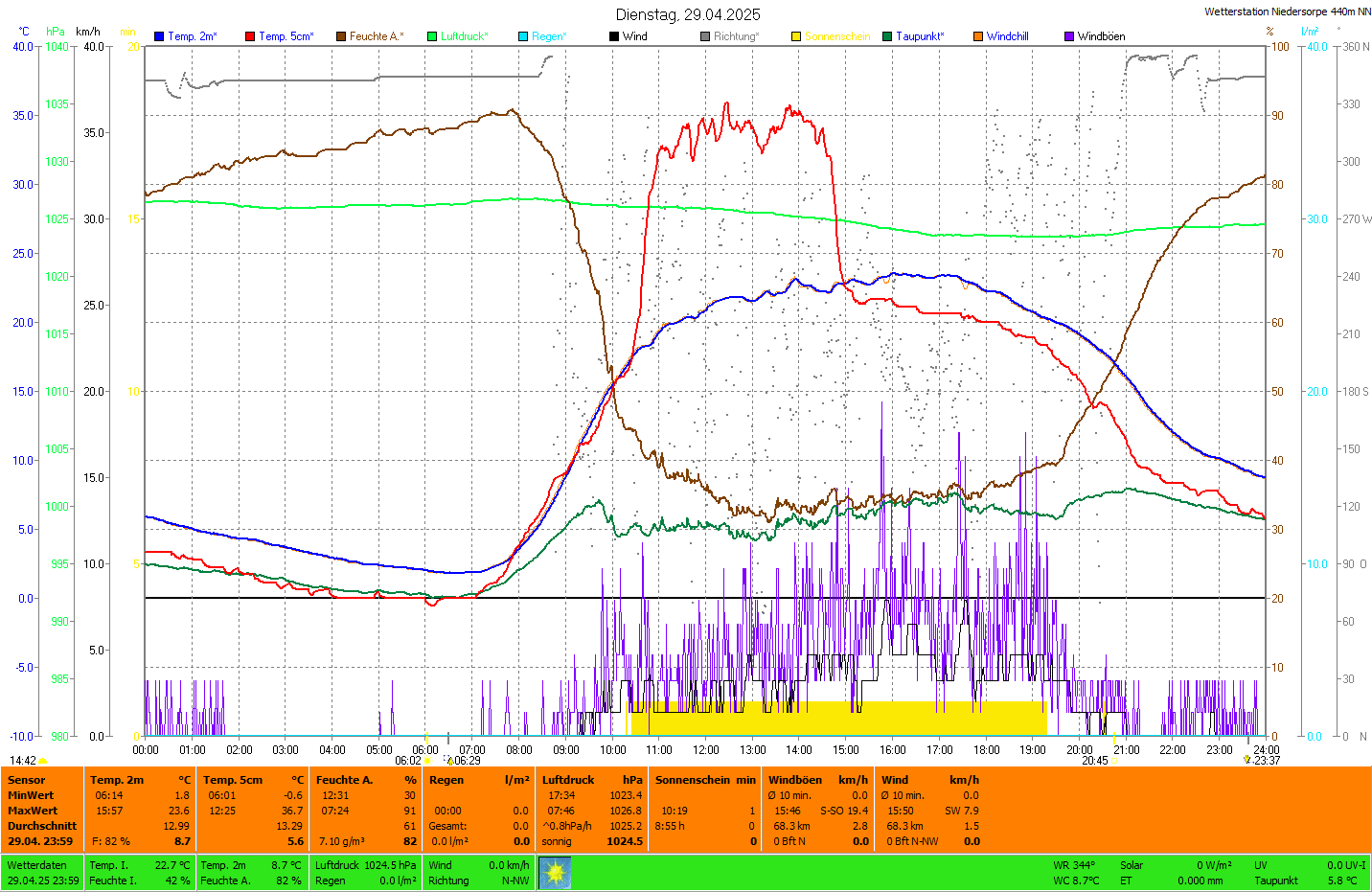Click the sunny weather icon in status bar
Viewport: 1372px width, 892px height.
point(555,873)
